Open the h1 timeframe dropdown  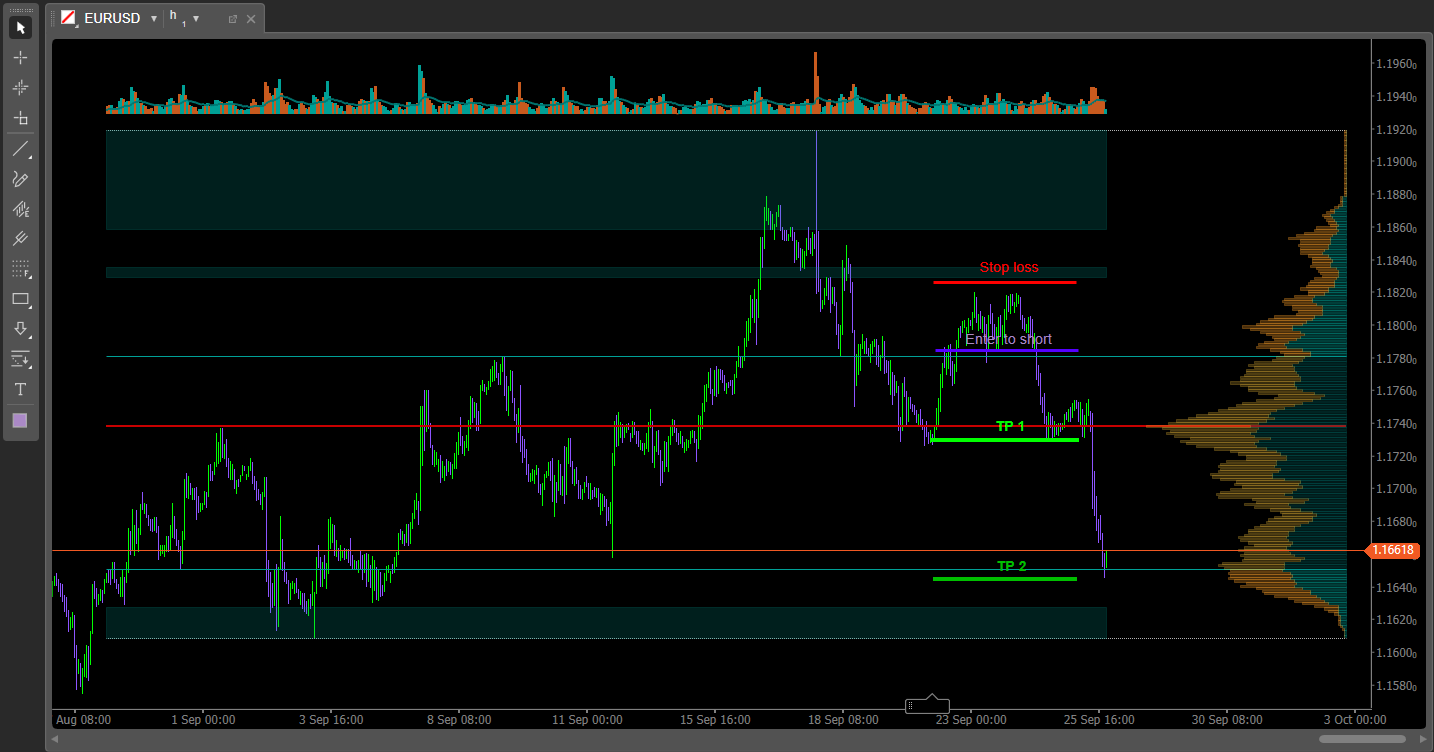[x=196, y=19]
